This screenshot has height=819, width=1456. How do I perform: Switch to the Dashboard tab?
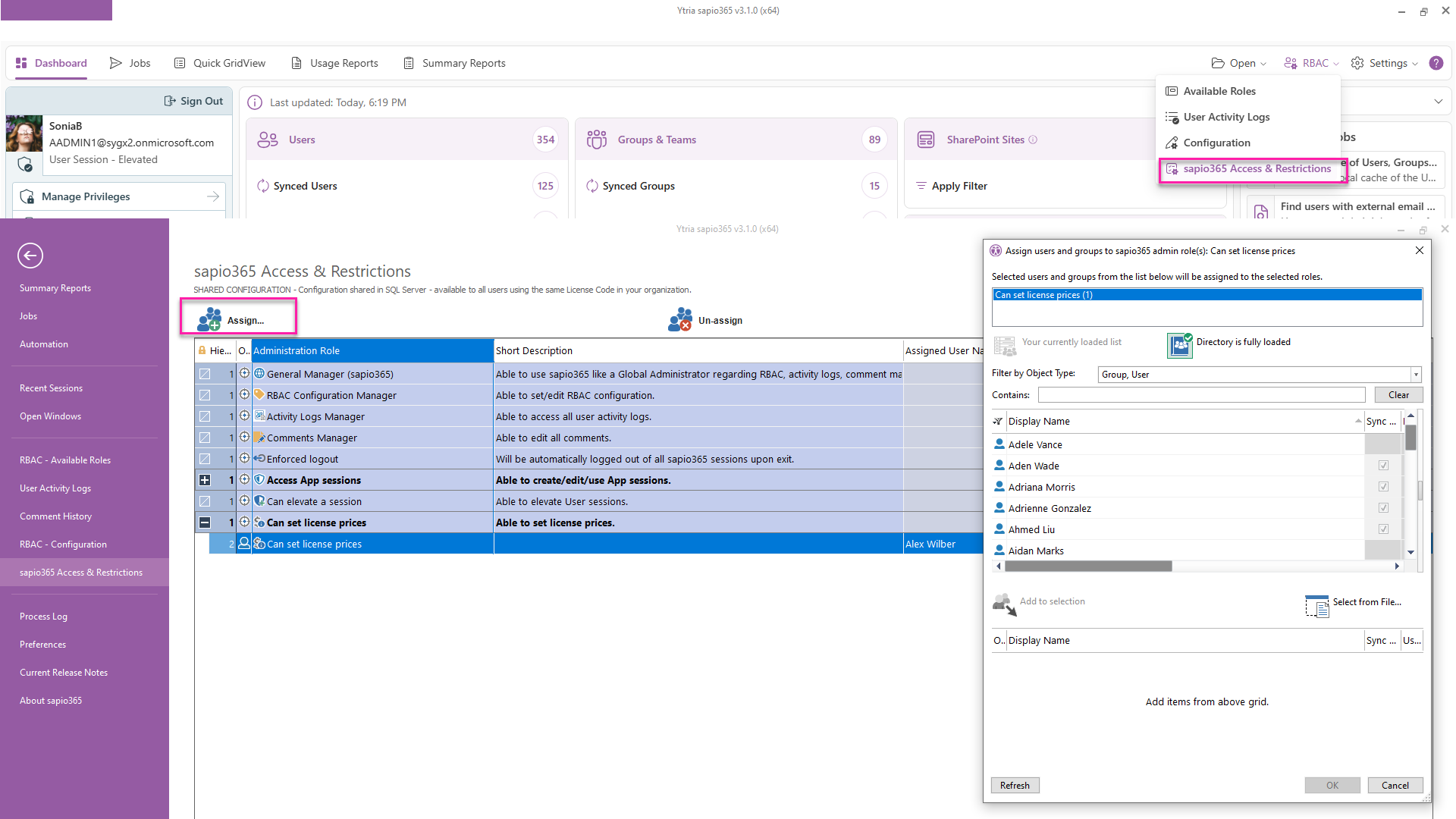point(51,63)
